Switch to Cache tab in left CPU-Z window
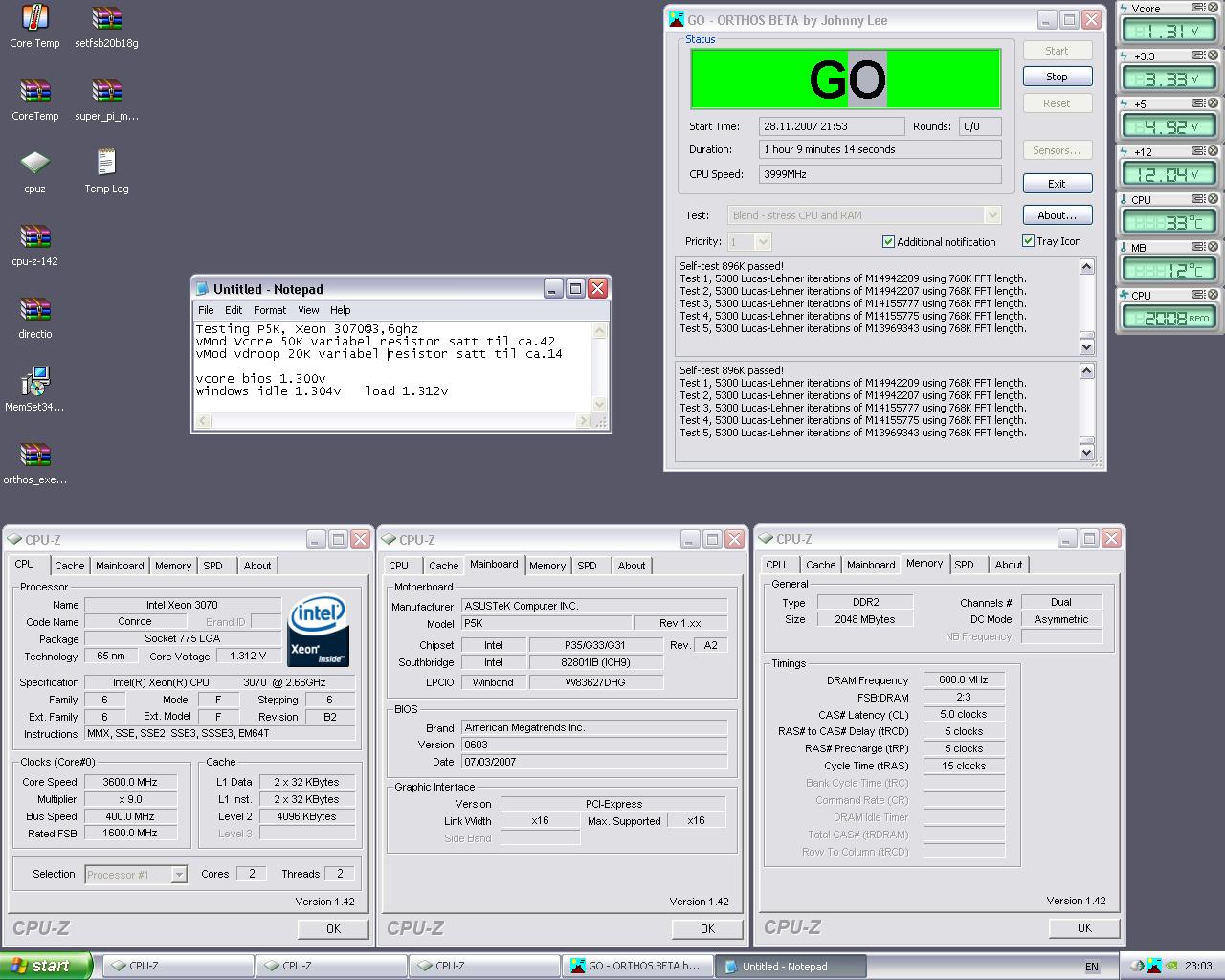The width and height of the screenshot is (1225, 980). 69,566
